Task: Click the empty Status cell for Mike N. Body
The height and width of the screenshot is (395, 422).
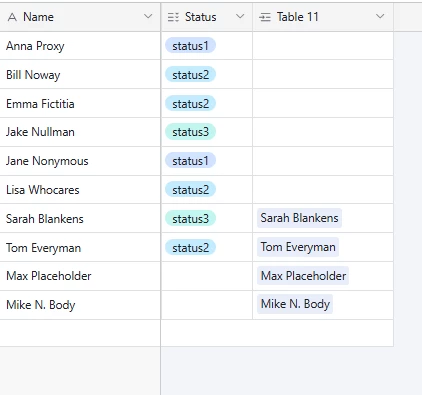Action: 207,305
